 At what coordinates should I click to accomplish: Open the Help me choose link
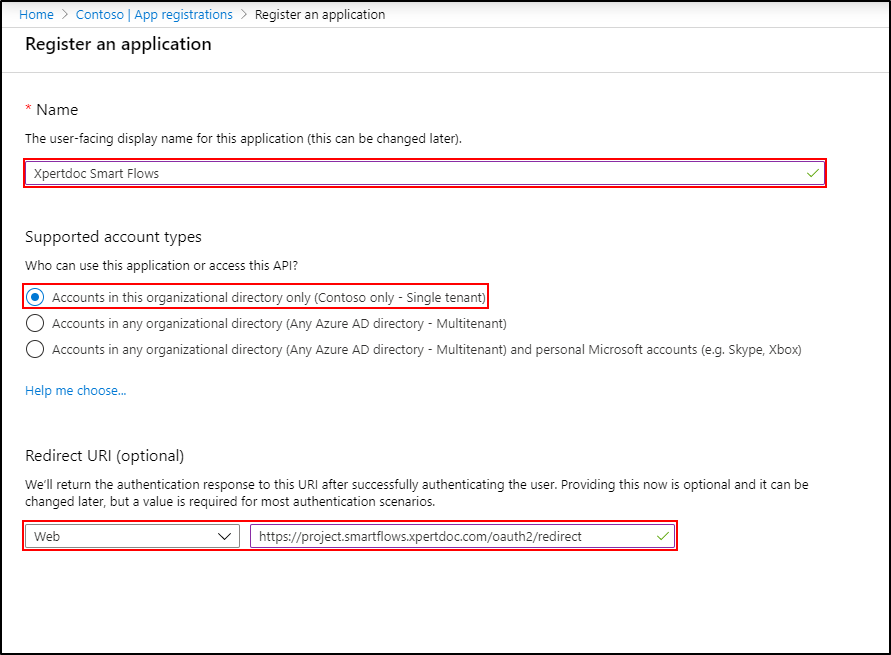coord(76,391)
